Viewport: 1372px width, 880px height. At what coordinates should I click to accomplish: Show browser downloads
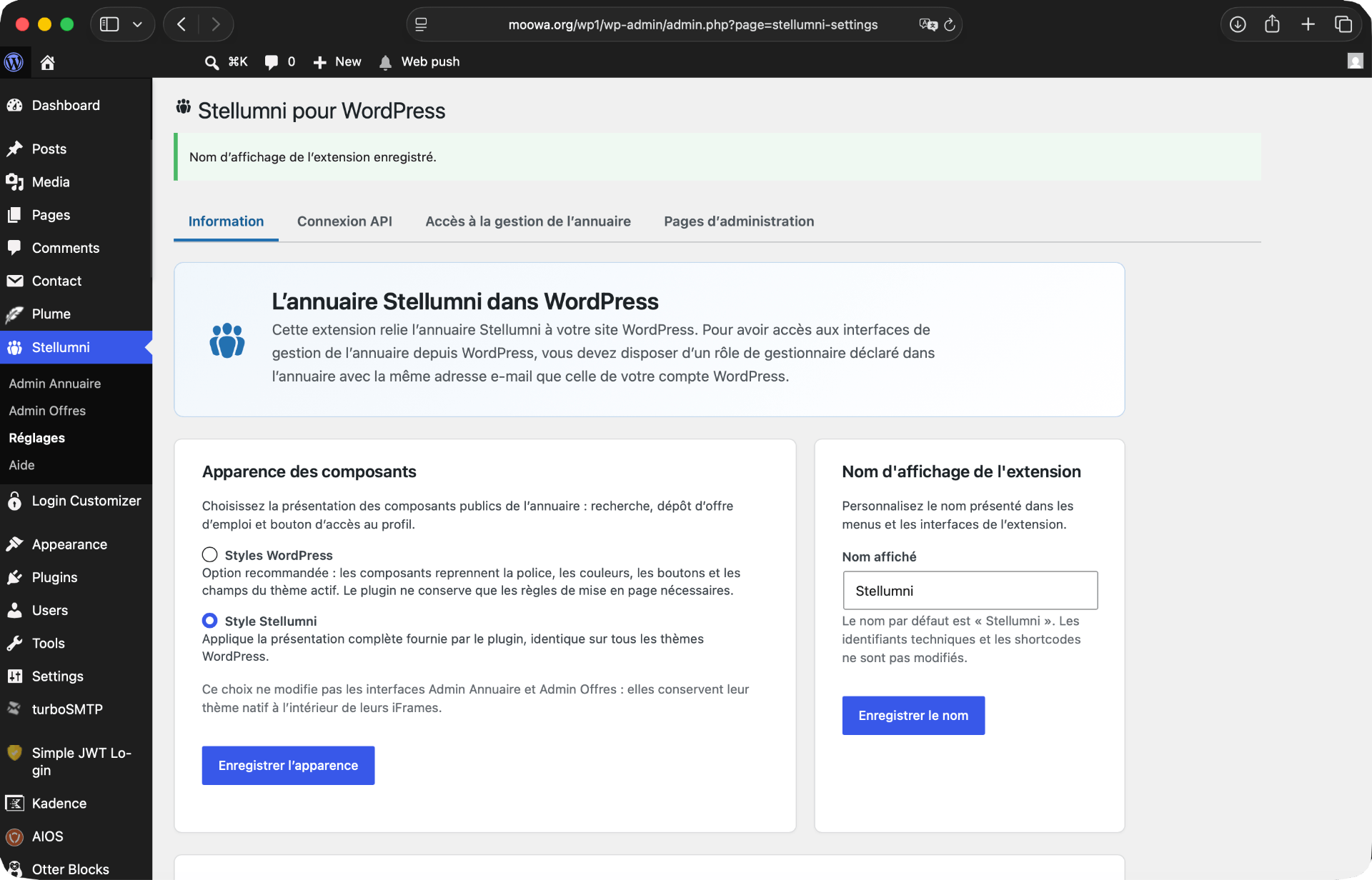click(x=1238, y=24)
